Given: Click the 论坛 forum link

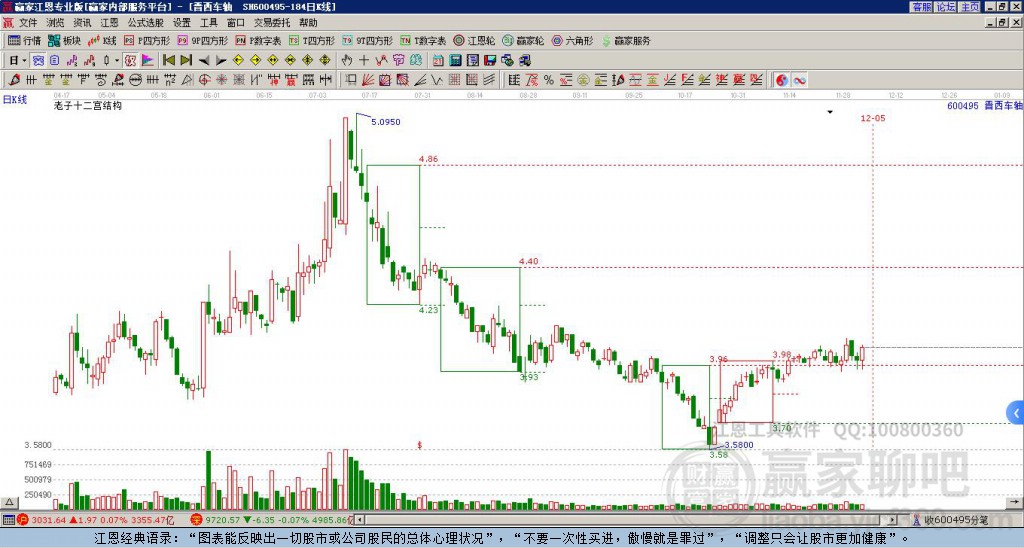Looking at the screenshot, I should (x=945, y=7).
